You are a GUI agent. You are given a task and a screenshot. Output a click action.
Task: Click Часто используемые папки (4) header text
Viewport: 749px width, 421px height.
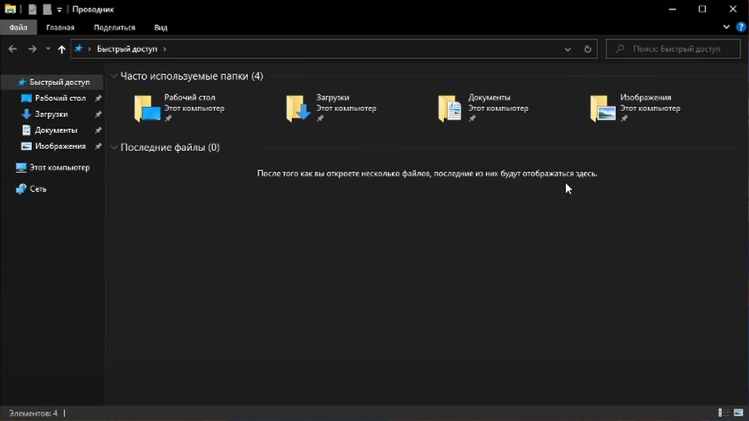pos(192,76)
